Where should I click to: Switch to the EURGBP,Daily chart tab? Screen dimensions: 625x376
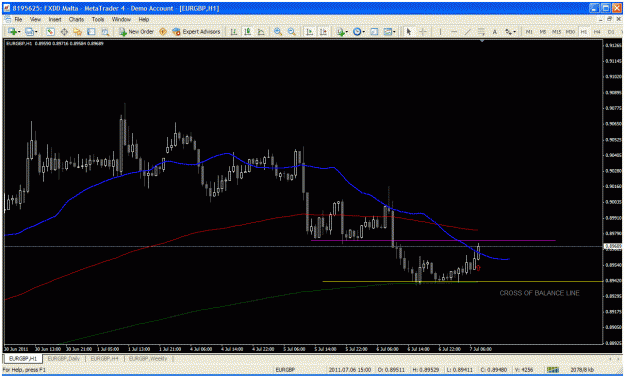click(63, 358)
